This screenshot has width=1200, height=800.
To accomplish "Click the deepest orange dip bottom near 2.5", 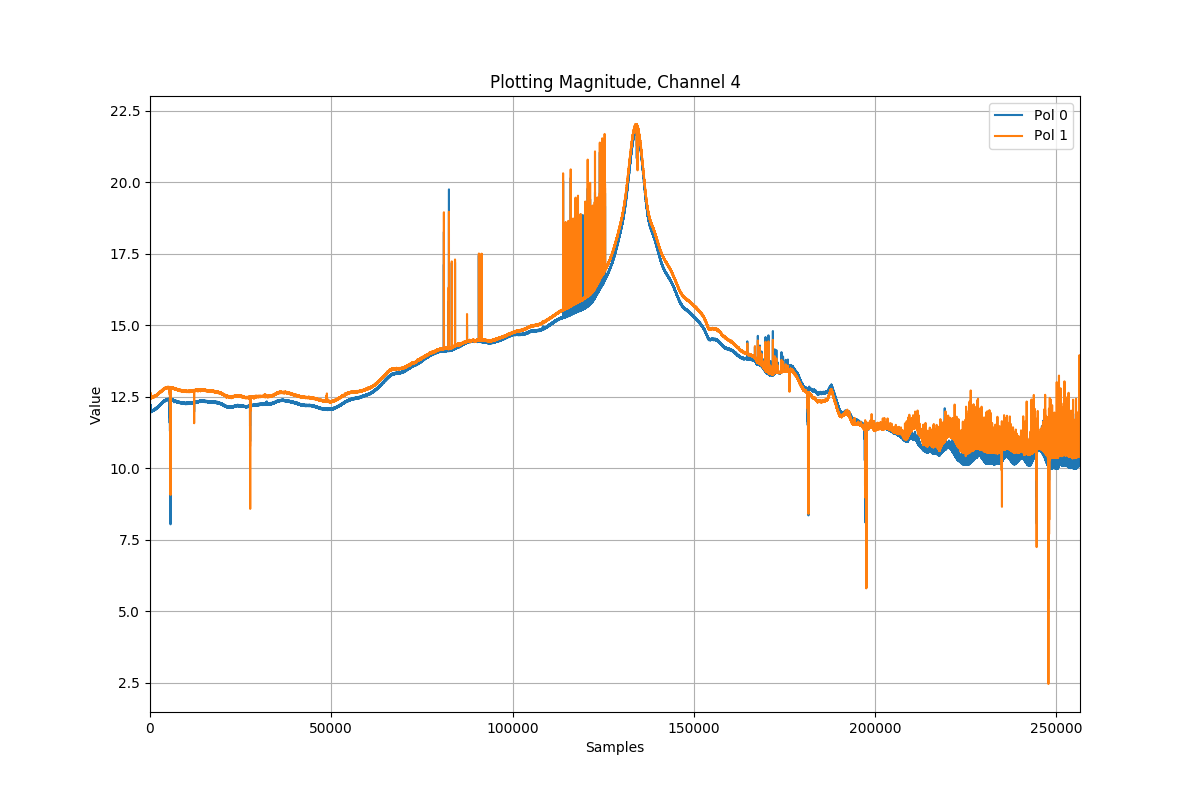I will coord(1048,683).
